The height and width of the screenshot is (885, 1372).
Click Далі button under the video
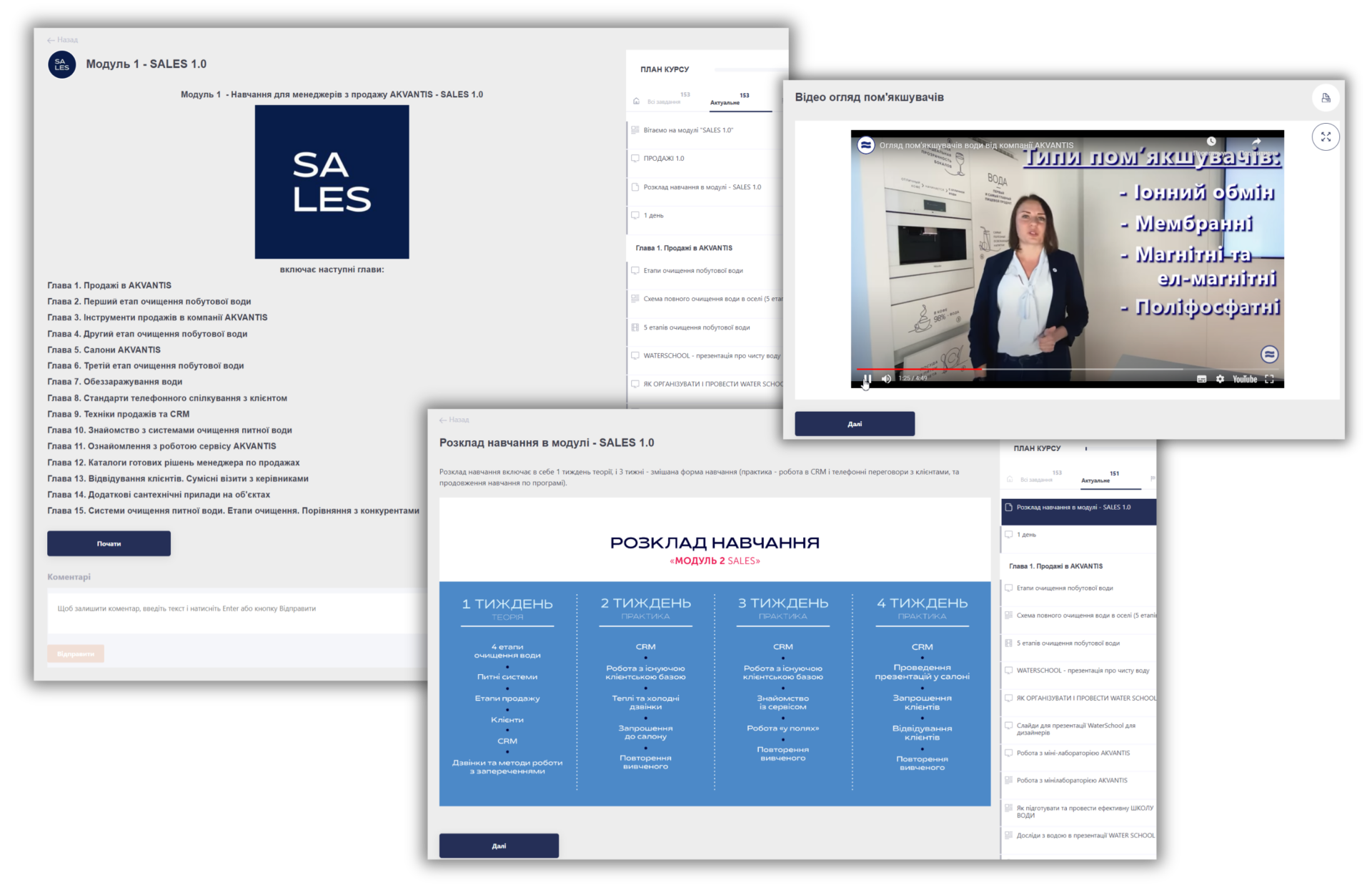855,424
